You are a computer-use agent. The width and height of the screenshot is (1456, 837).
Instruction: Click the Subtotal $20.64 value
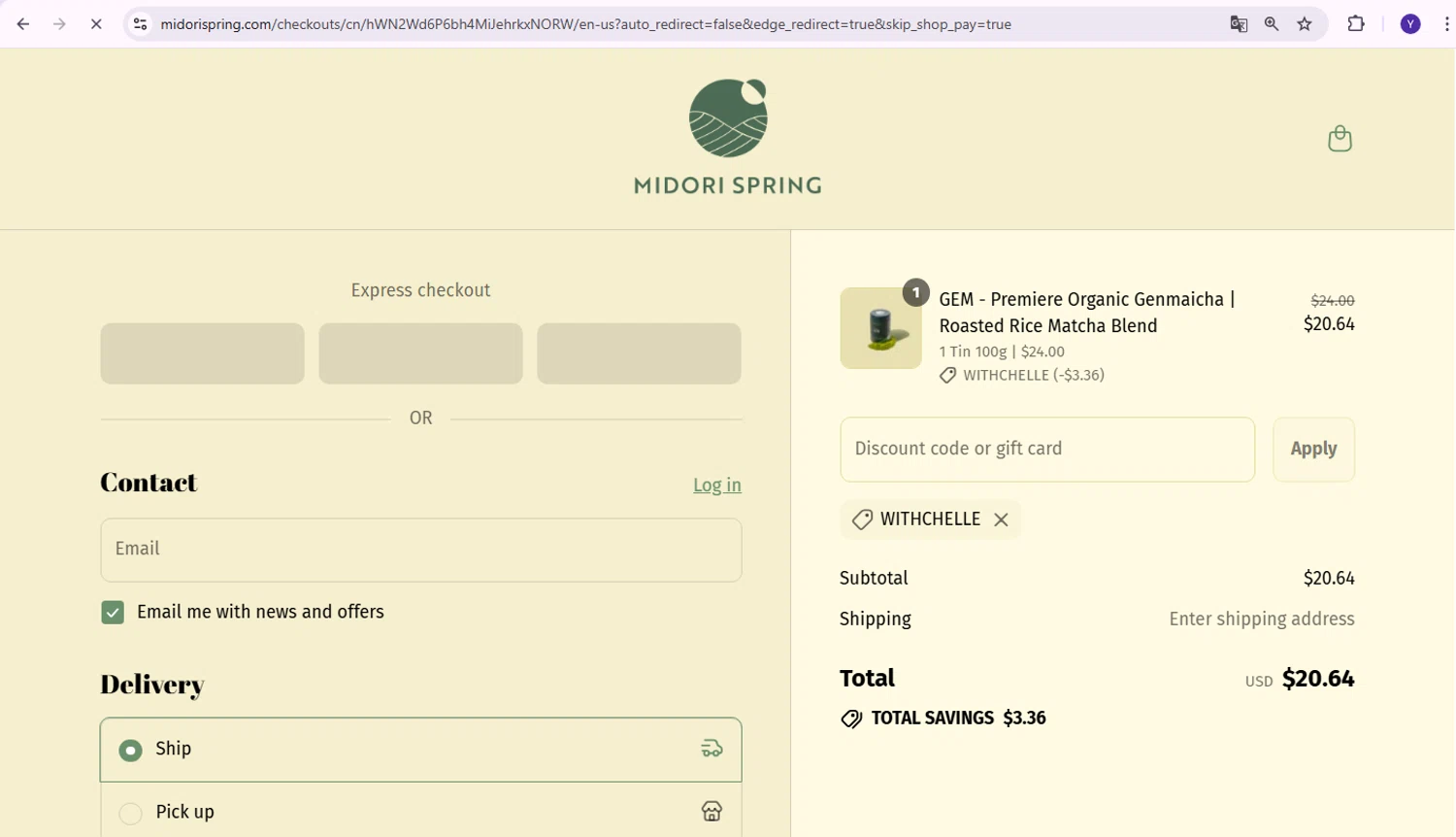pyautogui.click(x=1329, y=579)
